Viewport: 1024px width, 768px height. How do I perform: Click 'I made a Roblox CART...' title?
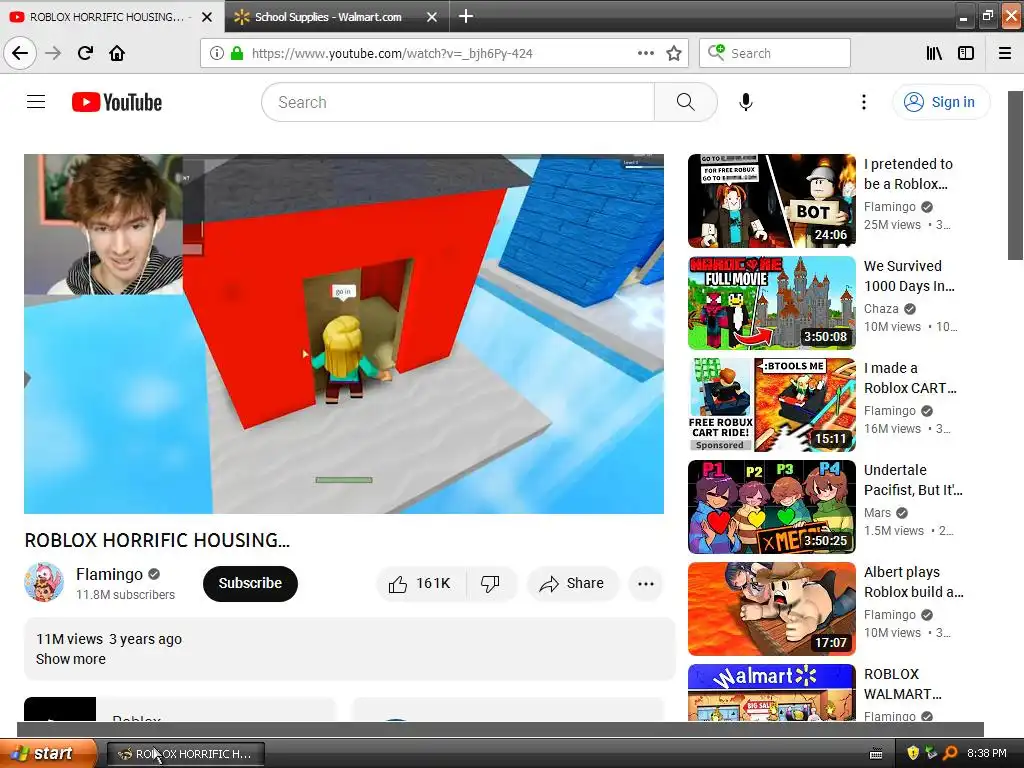pos(910,378)
